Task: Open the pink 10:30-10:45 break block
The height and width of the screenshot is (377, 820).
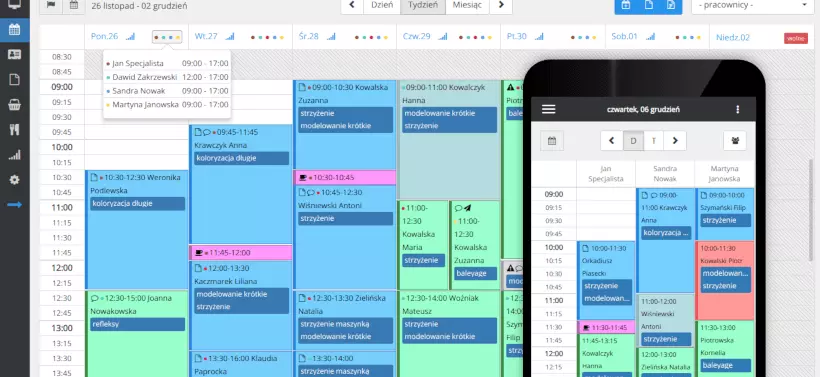Action: (x=345, y=177)
